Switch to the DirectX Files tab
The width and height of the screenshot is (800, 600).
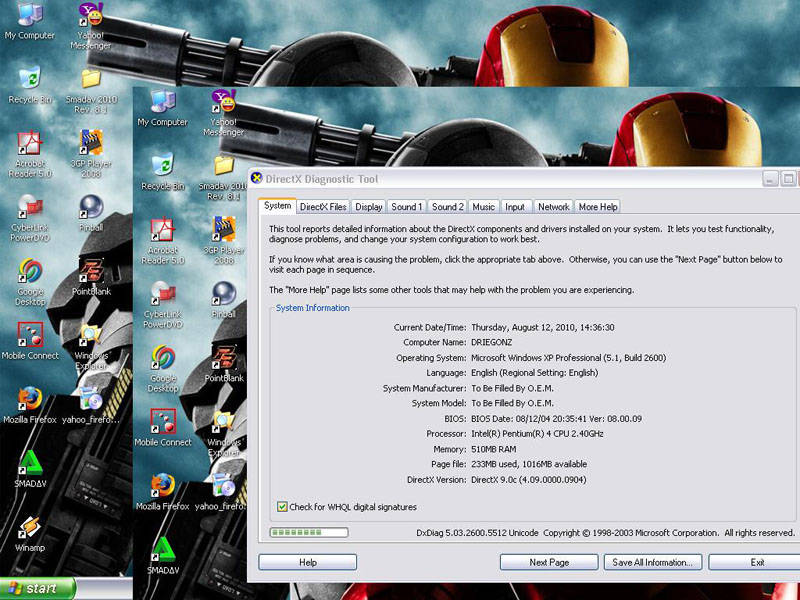(323, 207)
